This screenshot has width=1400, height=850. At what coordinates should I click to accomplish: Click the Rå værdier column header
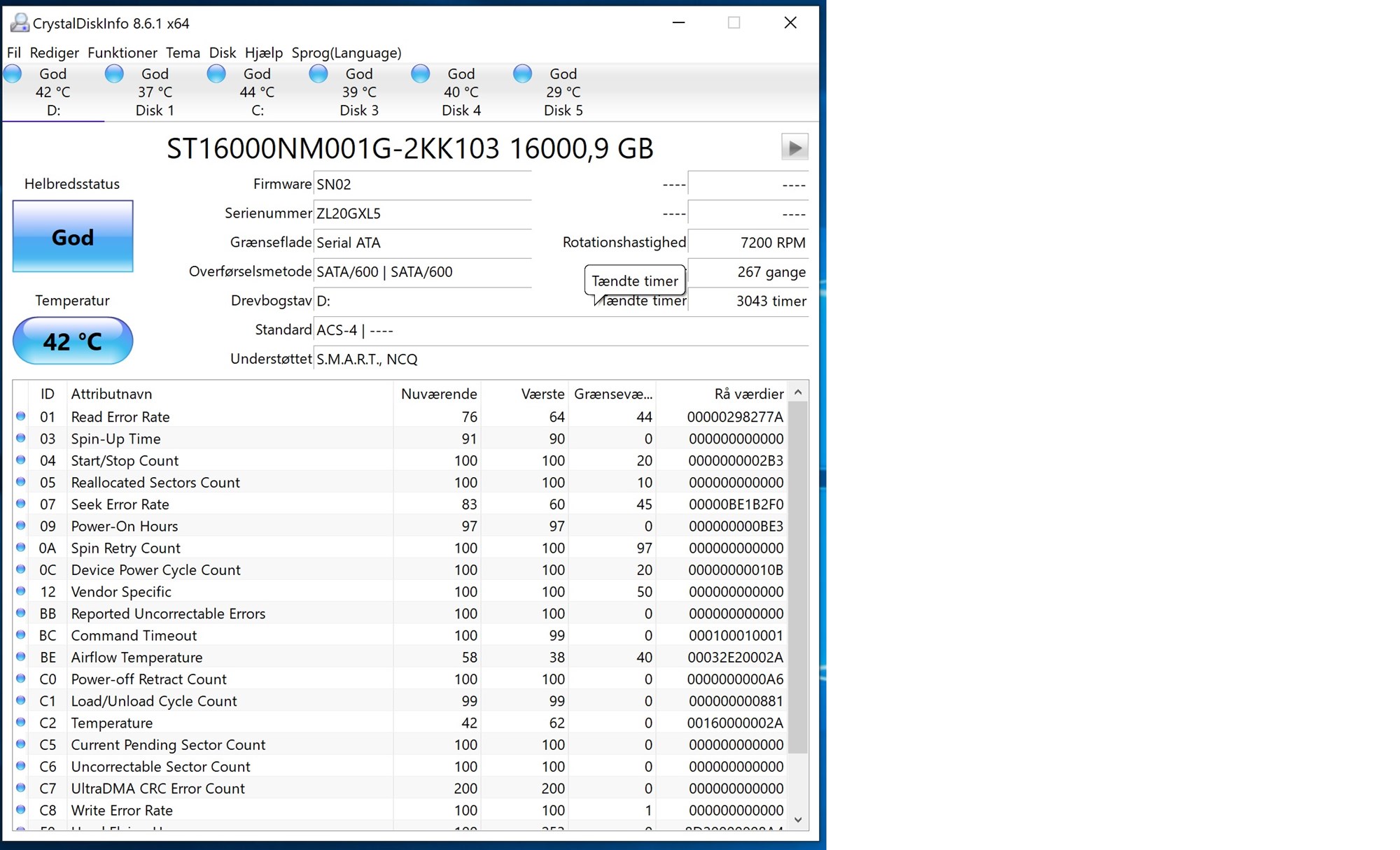[722, 394]
